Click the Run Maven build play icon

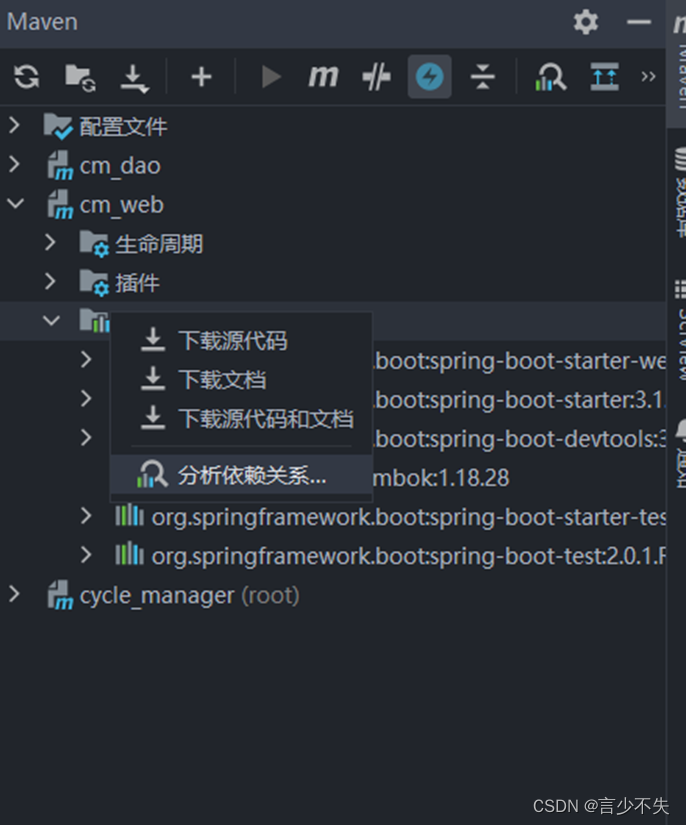pos(271,77)
